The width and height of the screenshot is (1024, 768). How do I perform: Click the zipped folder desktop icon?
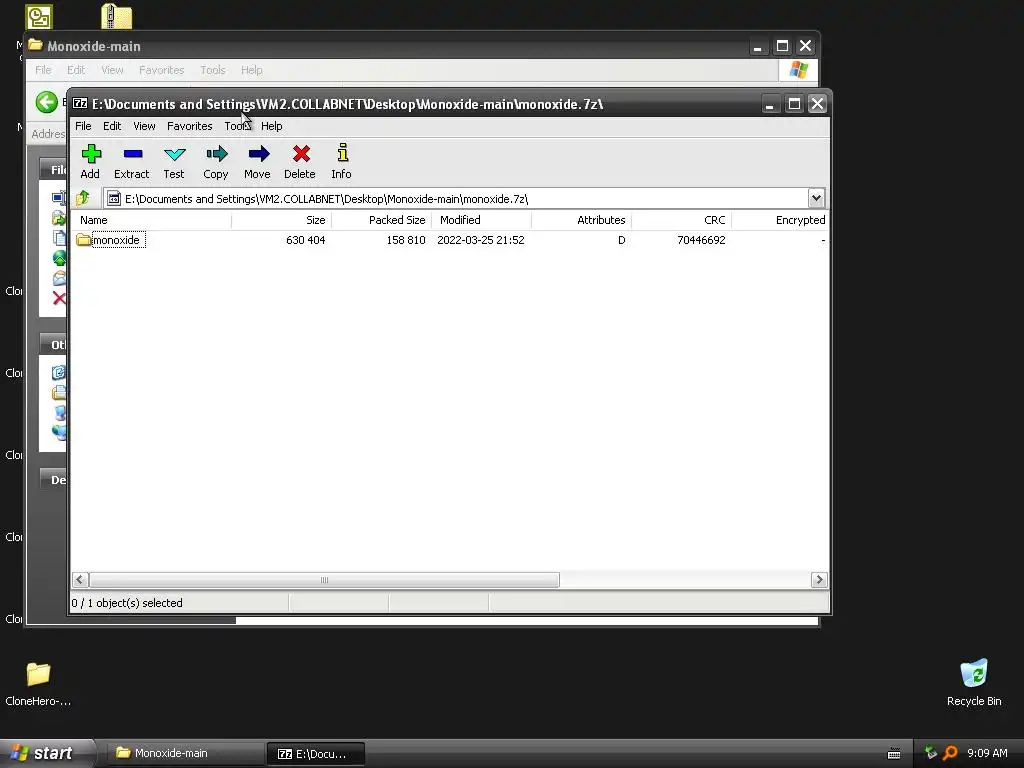(x=116, y=16)
